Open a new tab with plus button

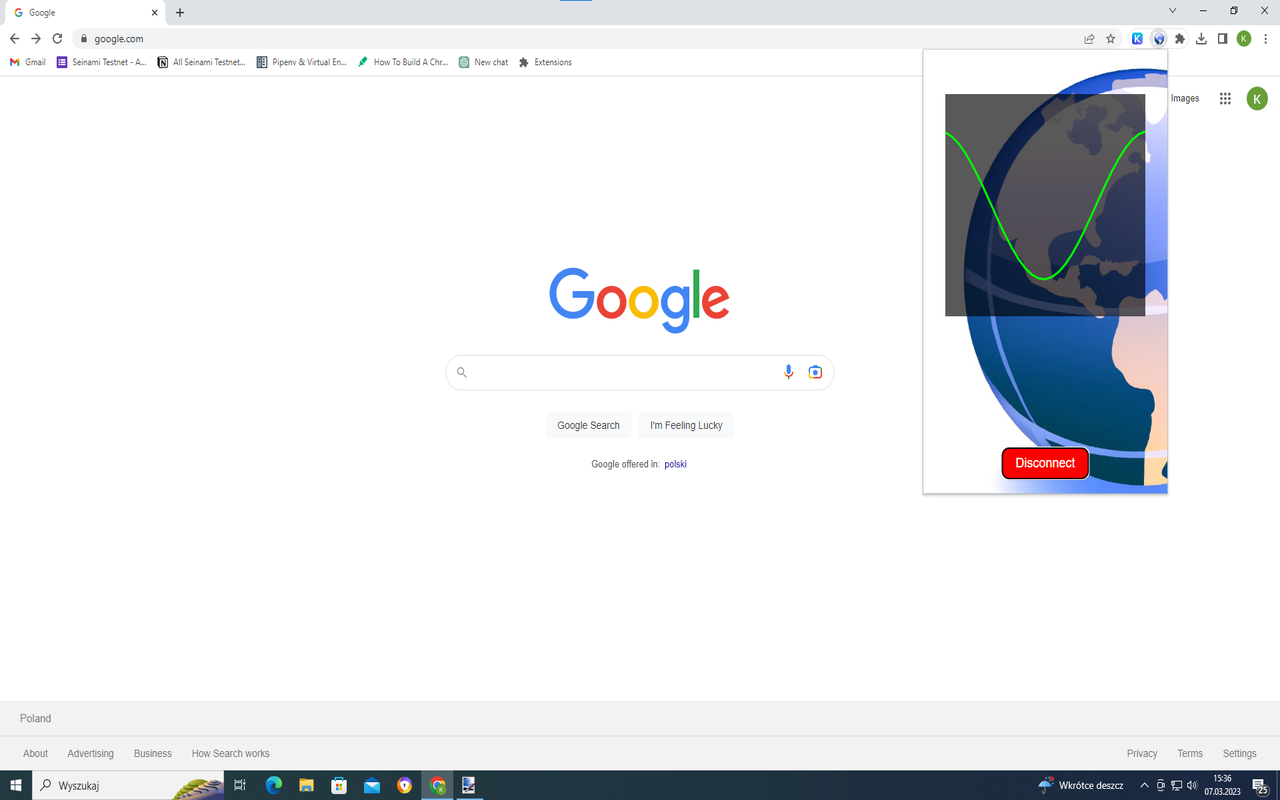click(x=180, y=13)
